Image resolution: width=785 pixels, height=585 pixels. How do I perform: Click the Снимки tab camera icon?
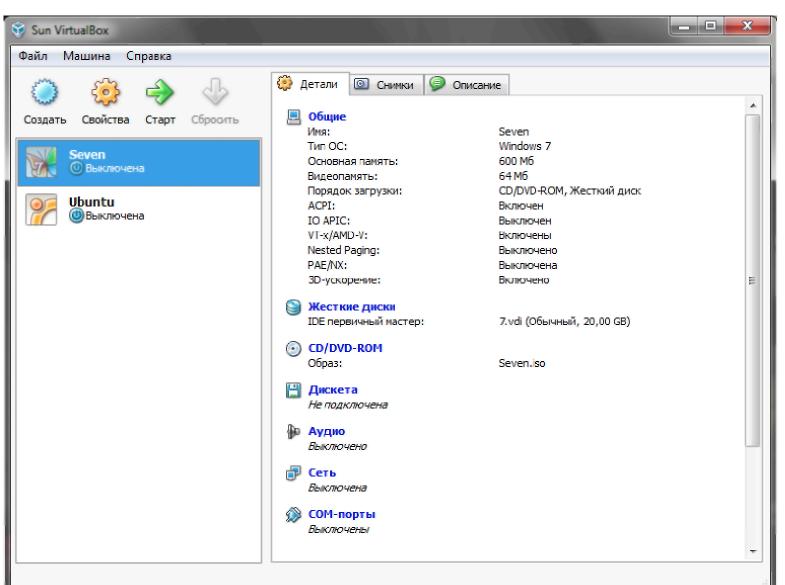click(x=361, y=84)
